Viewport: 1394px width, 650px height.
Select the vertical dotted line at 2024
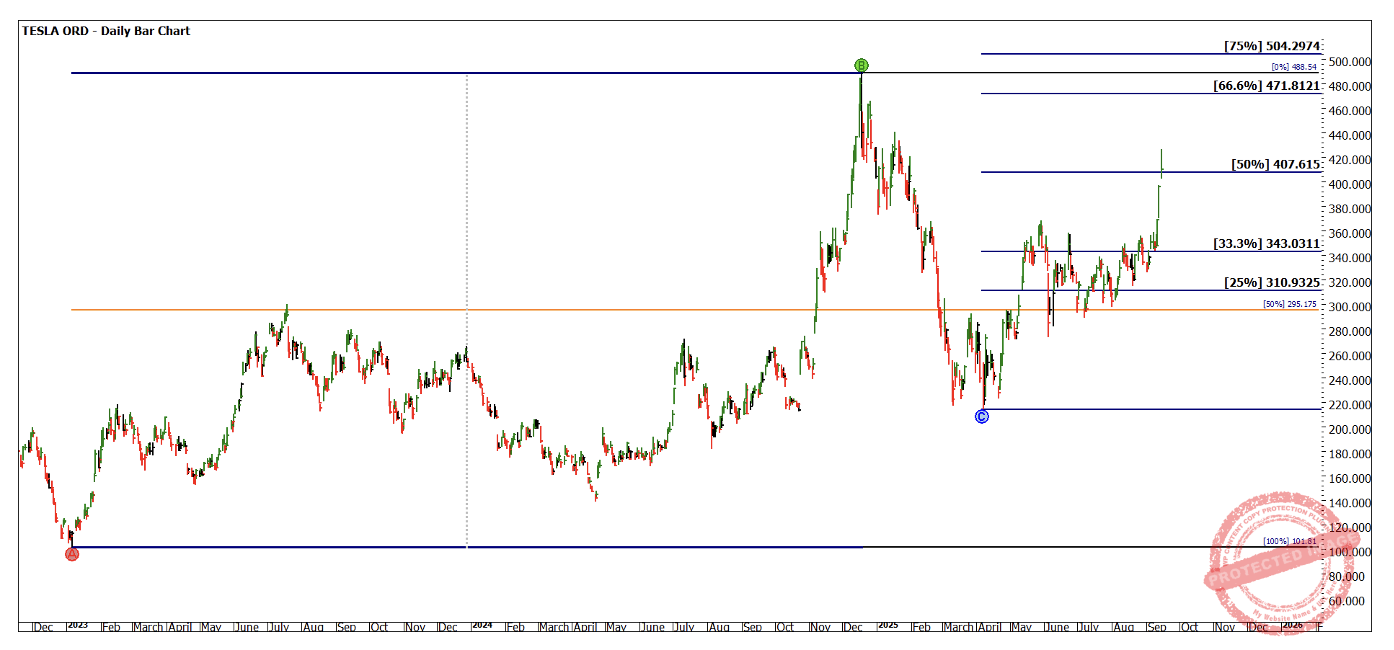(467, 200)
